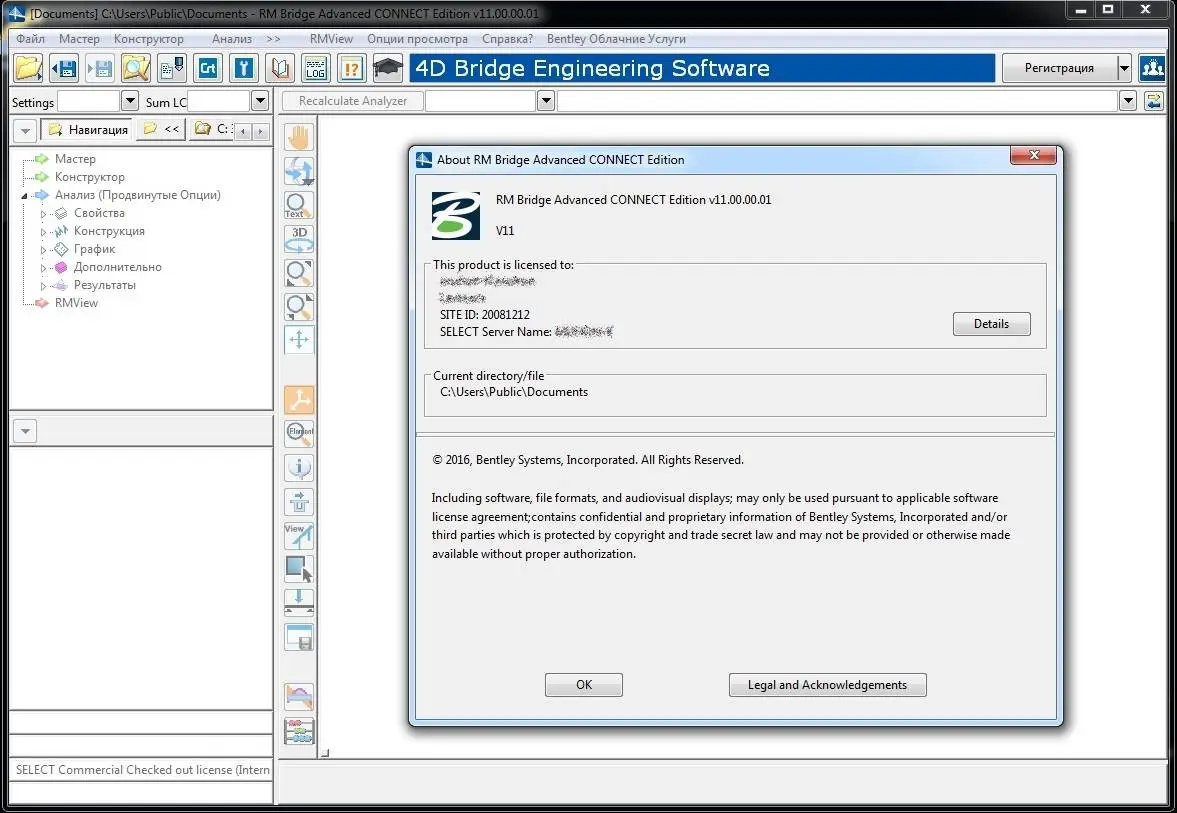
Task: Click the info 'i' bubble tool
Action: 299,467
